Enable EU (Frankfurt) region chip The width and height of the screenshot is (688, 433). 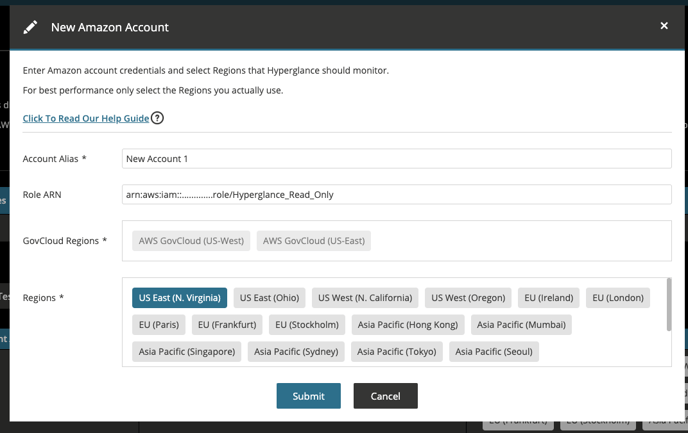coord(227,325)
